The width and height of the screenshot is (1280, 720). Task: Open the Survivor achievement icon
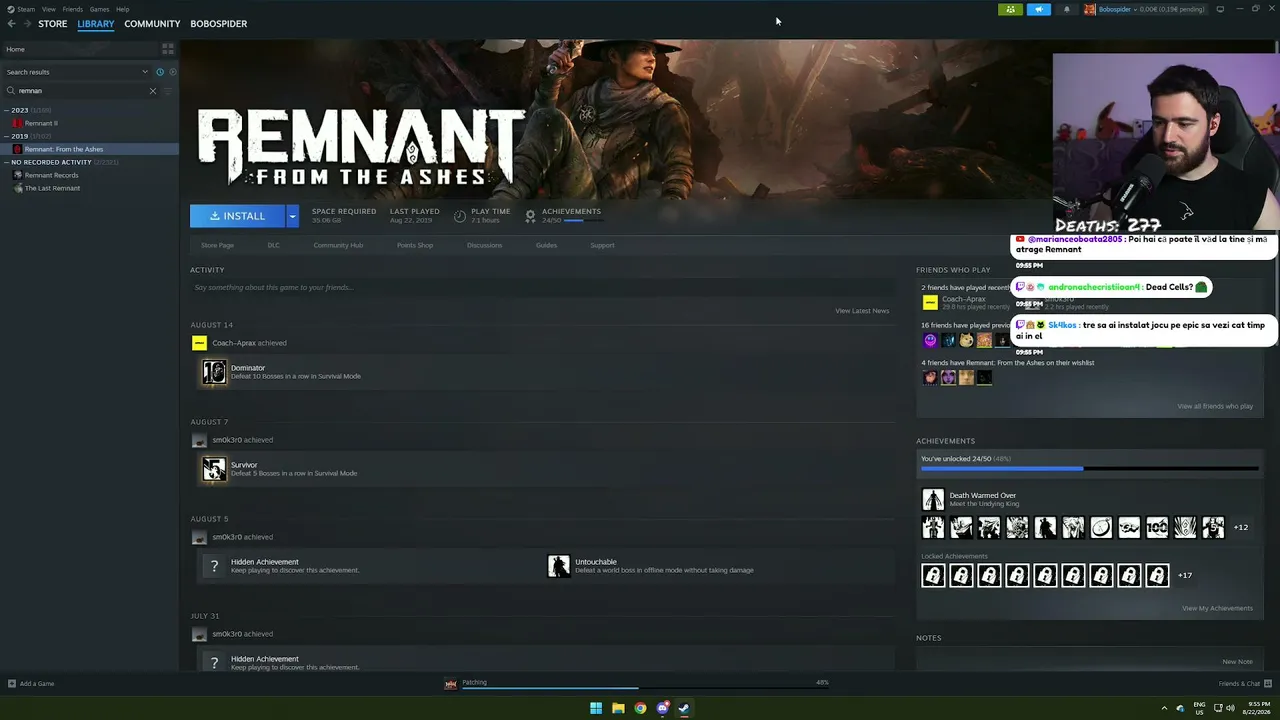click(214, 469)
